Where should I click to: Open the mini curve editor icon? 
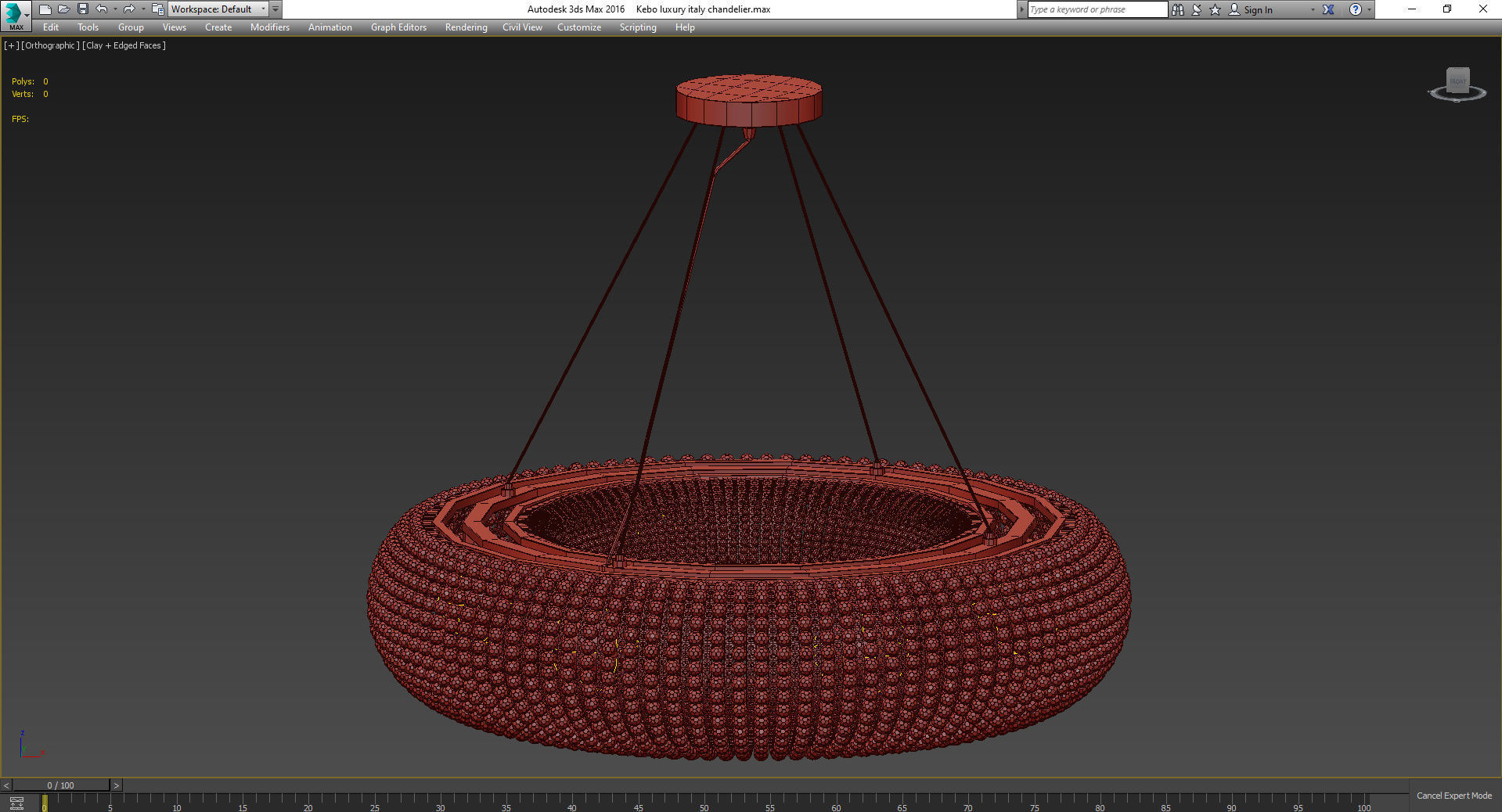16,803
